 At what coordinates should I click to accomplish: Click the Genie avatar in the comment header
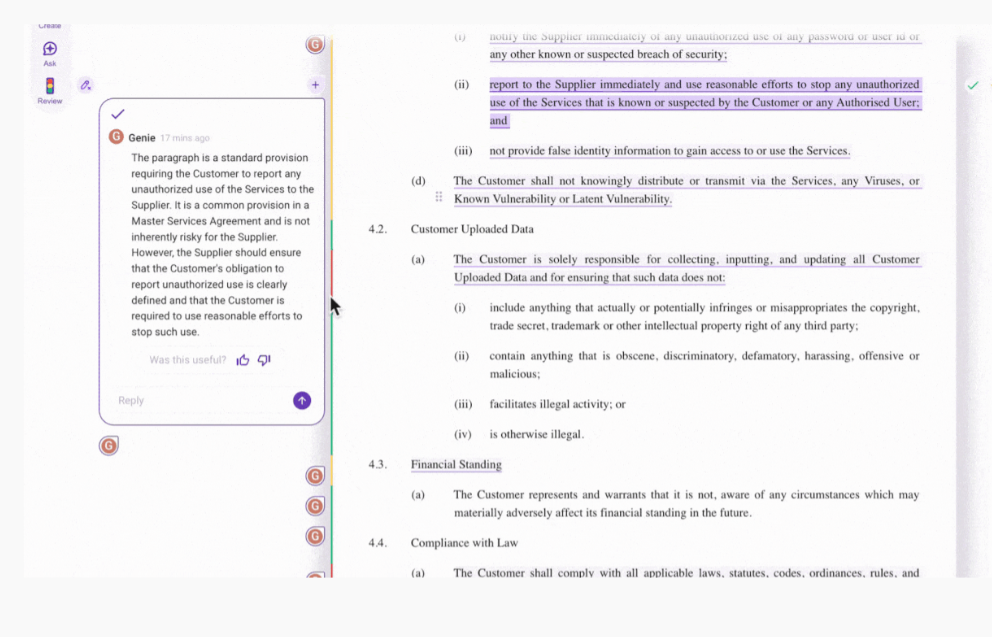pos(116,137)
